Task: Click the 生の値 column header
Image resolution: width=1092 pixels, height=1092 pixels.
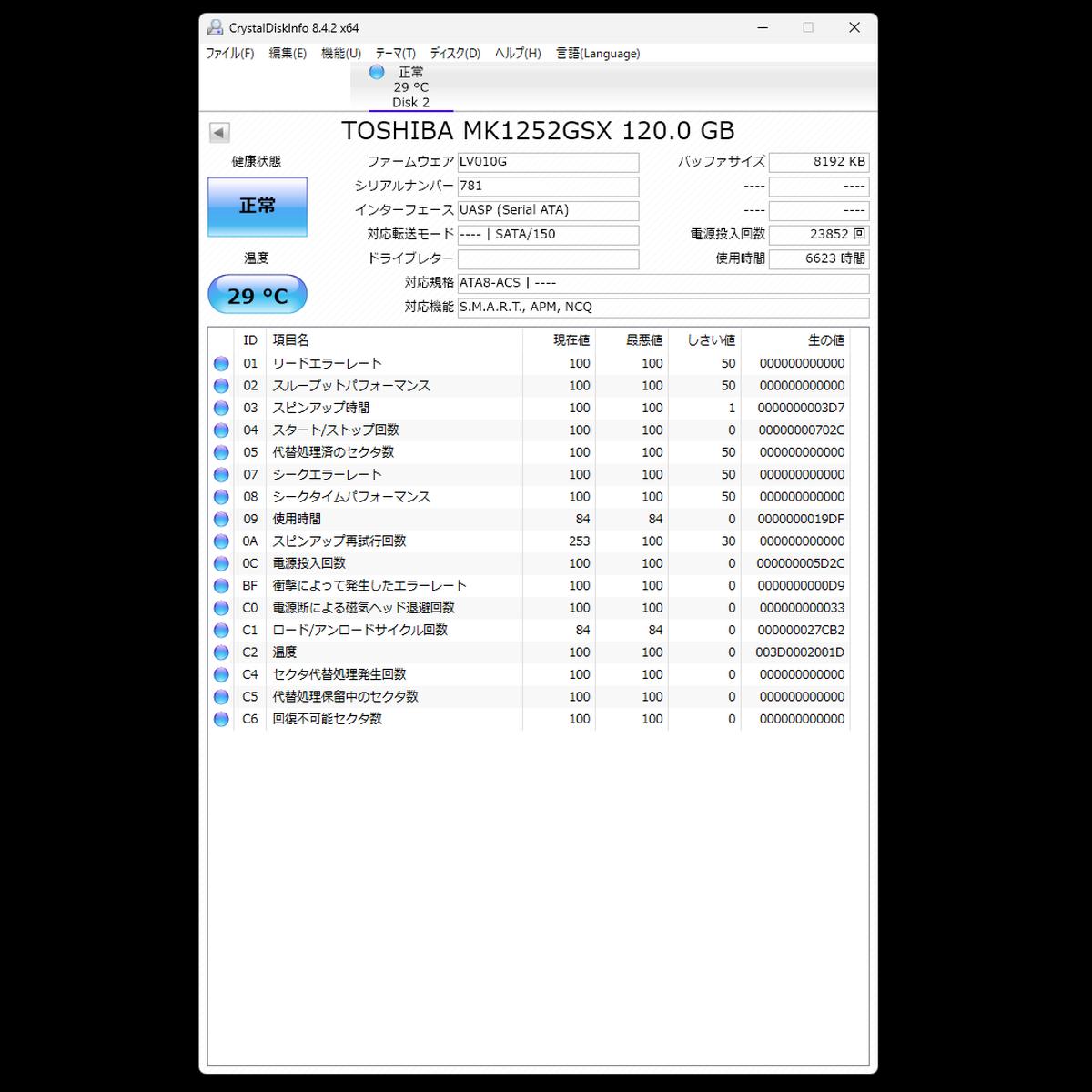Action: tap(825, 340)
